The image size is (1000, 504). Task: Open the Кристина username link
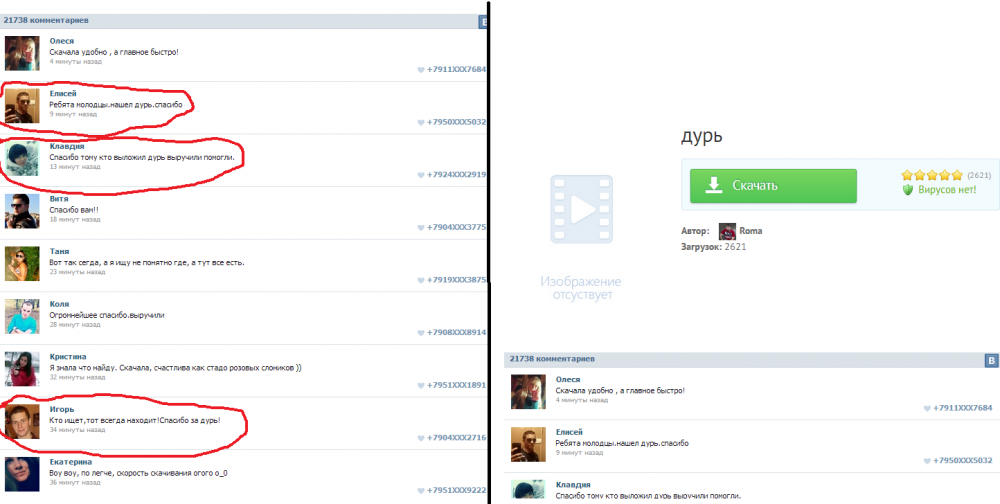point(68,356)
